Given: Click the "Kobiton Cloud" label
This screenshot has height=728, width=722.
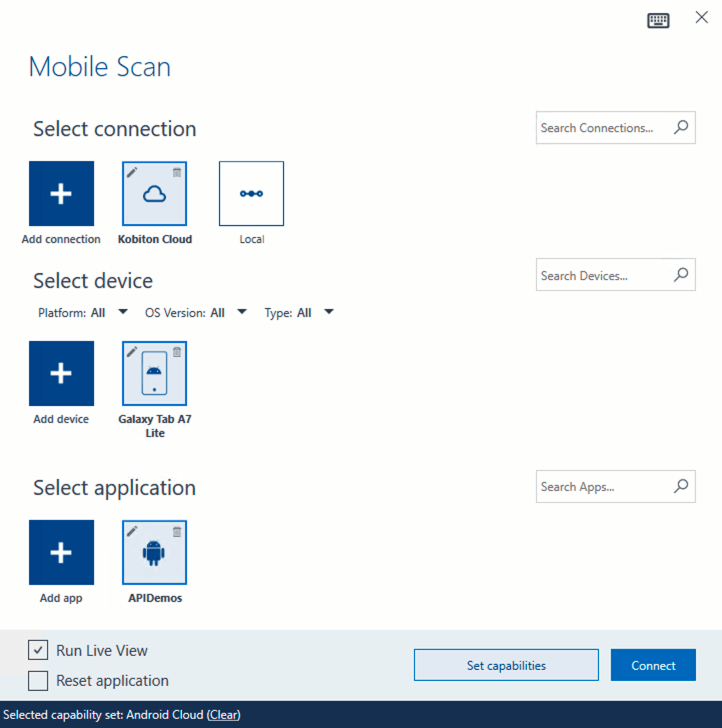Looking at the screenshot, I should click(x=155, y=239).
